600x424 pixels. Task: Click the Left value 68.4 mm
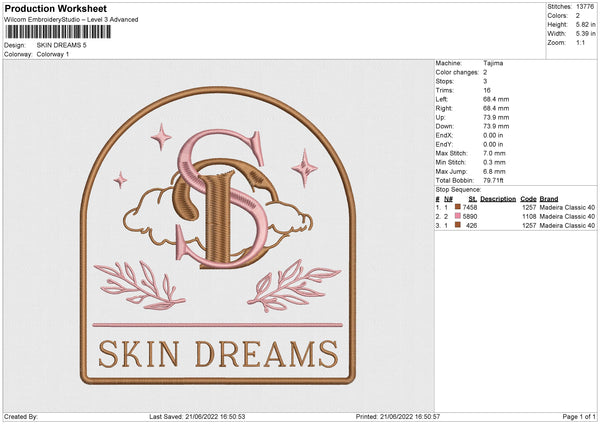point(496,99)
